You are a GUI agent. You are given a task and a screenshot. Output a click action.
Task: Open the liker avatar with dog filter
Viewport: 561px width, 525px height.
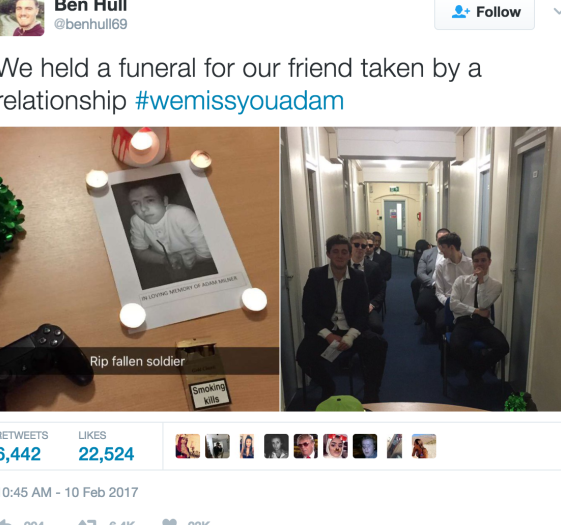(335, 446)
